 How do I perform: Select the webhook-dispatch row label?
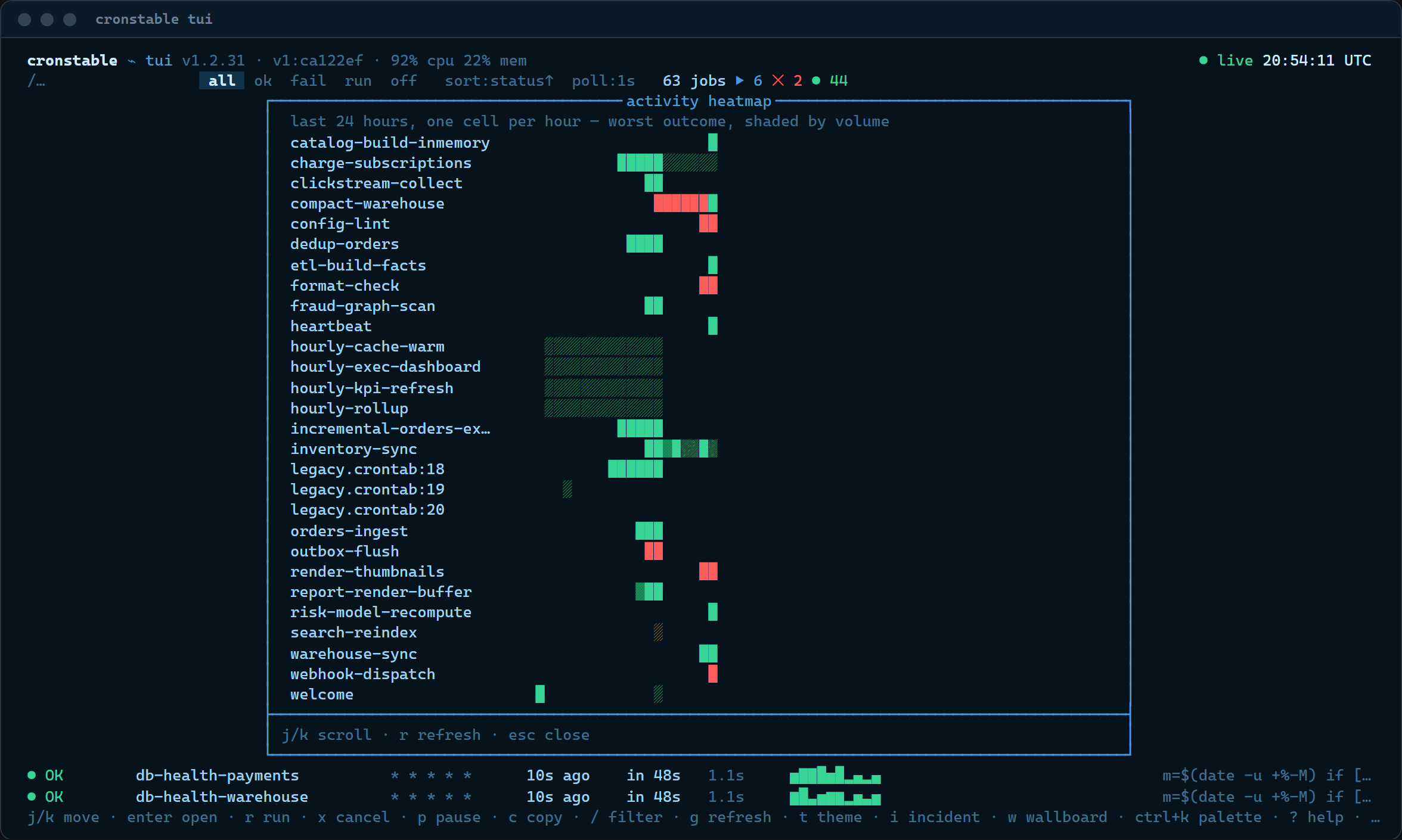(x=362, y=674)
